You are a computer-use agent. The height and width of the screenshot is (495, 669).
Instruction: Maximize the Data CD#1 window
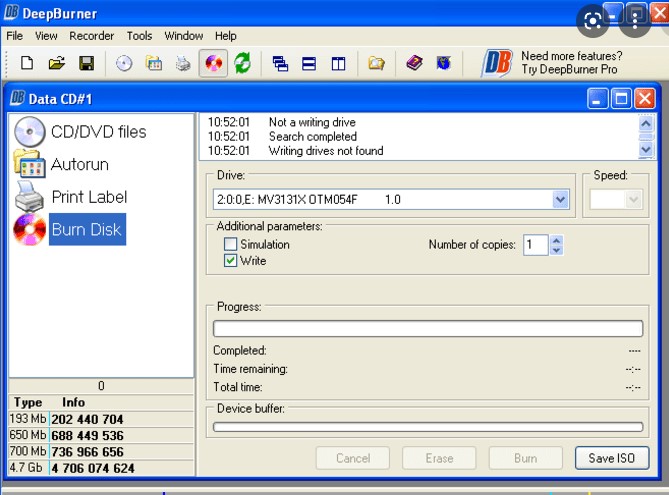point(621,99)
